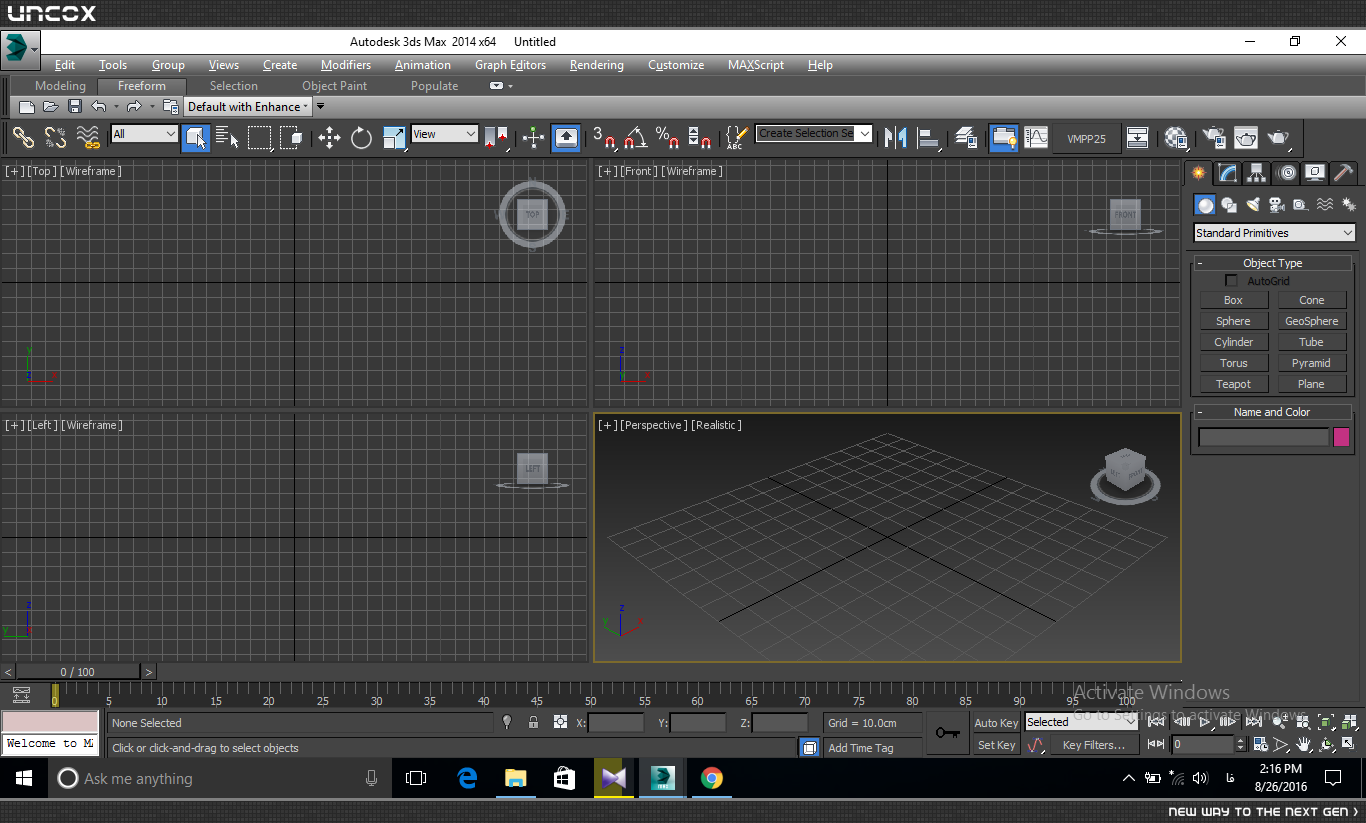Open the Selected key filter dropdown

point(1081,722)
